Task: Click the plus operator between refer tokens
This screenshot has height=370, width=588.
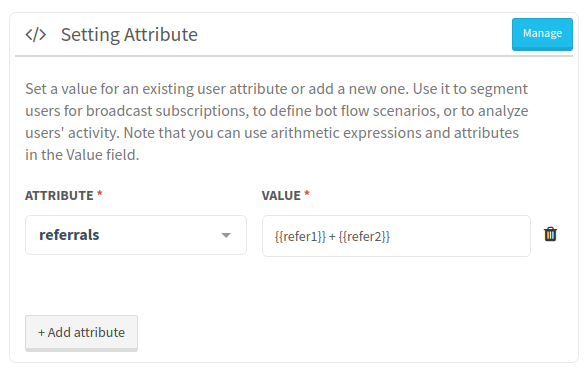Action: click(332, 237)
